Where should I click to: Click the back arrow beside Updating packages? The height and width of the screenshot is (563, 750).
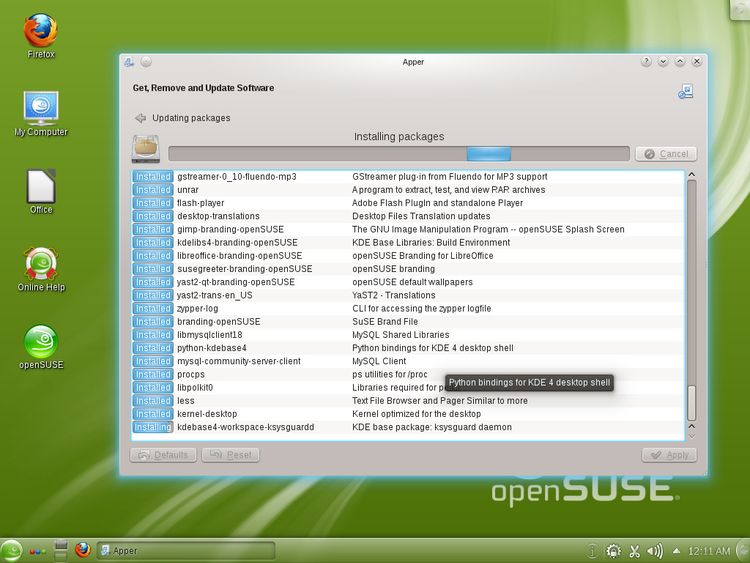point(141,118)
